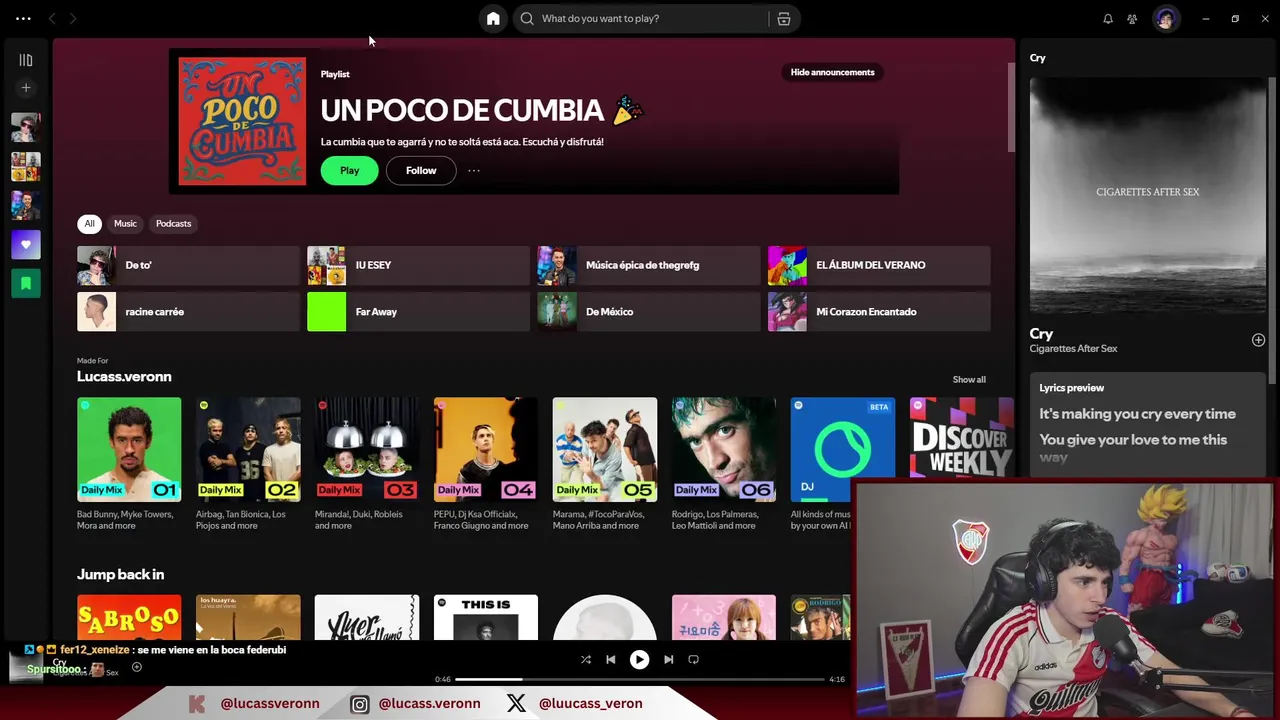Open more options beside Follow button

(474, 170)
